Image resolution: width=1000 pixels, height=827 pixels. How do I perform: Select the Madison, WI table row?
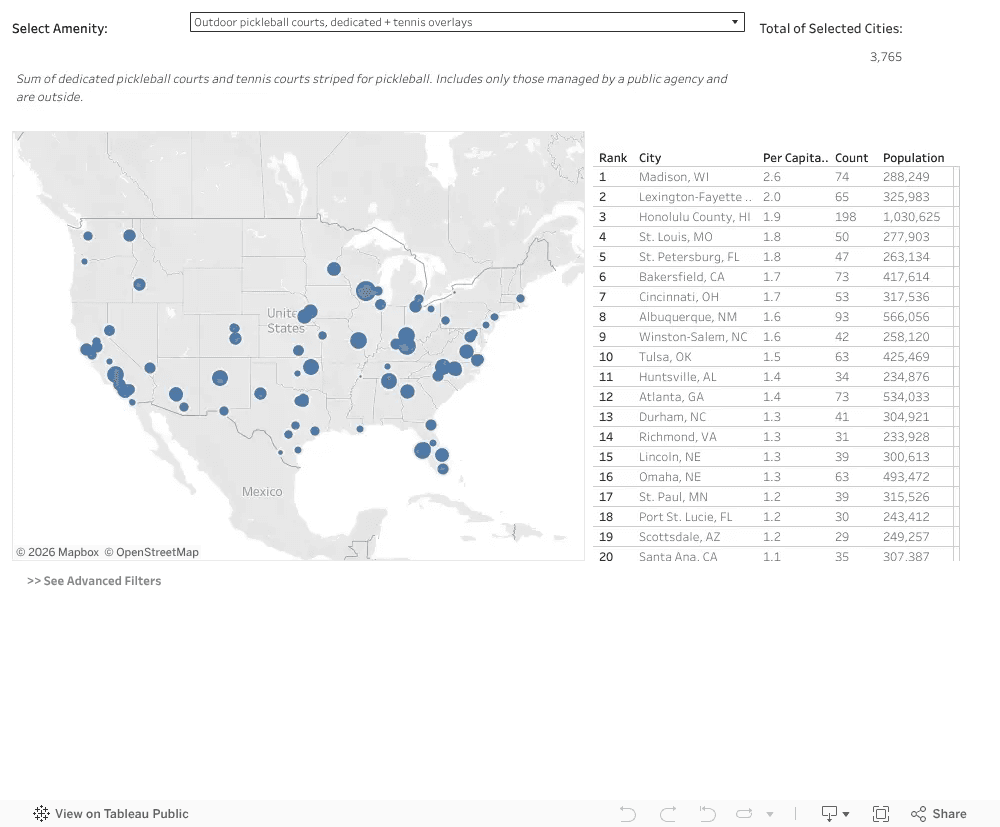(x=773, y=177)
